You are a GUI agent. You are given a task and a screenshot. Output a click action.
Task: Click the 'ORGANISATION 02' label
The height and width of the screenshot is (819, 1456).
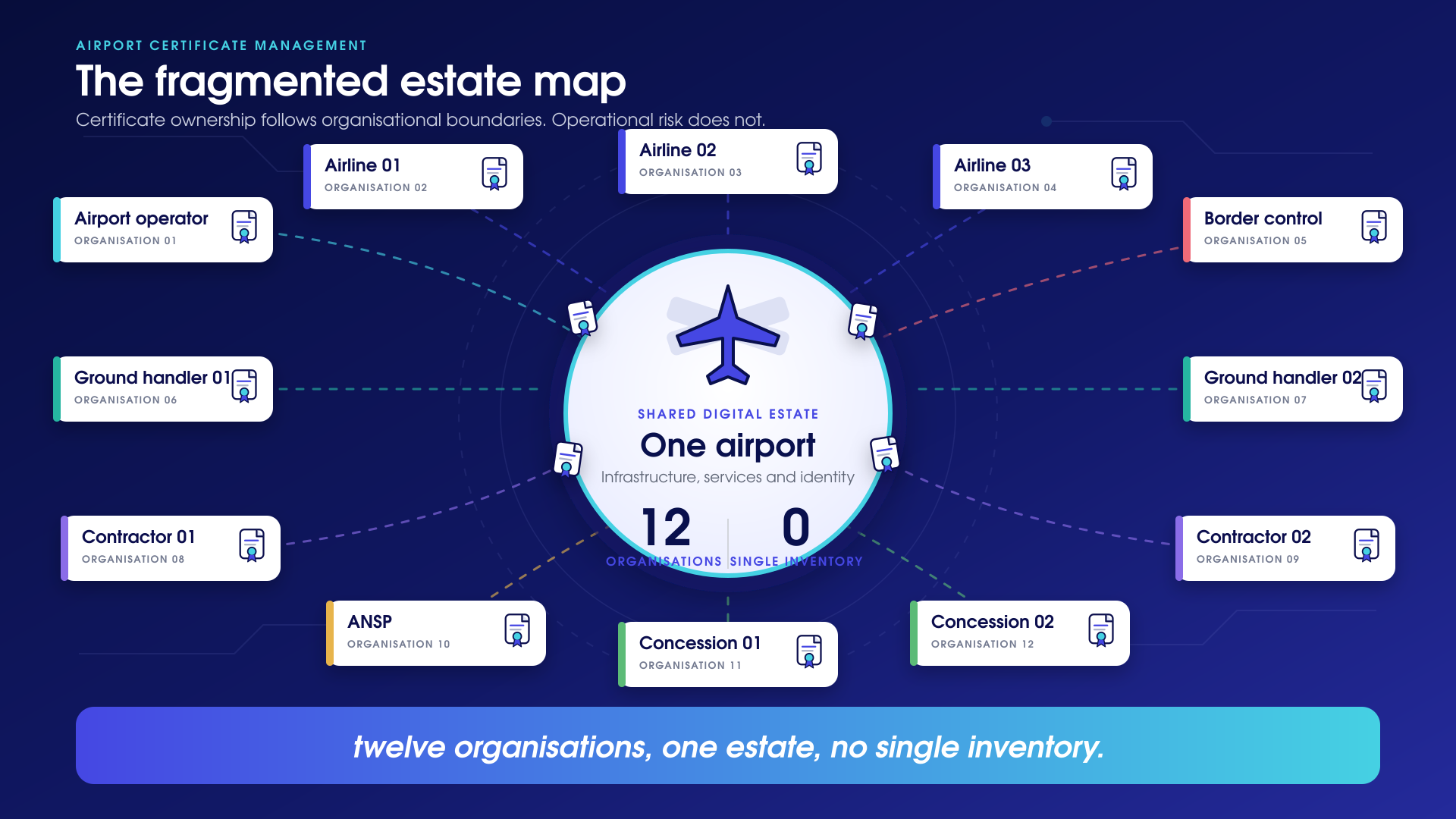(376, 187)
